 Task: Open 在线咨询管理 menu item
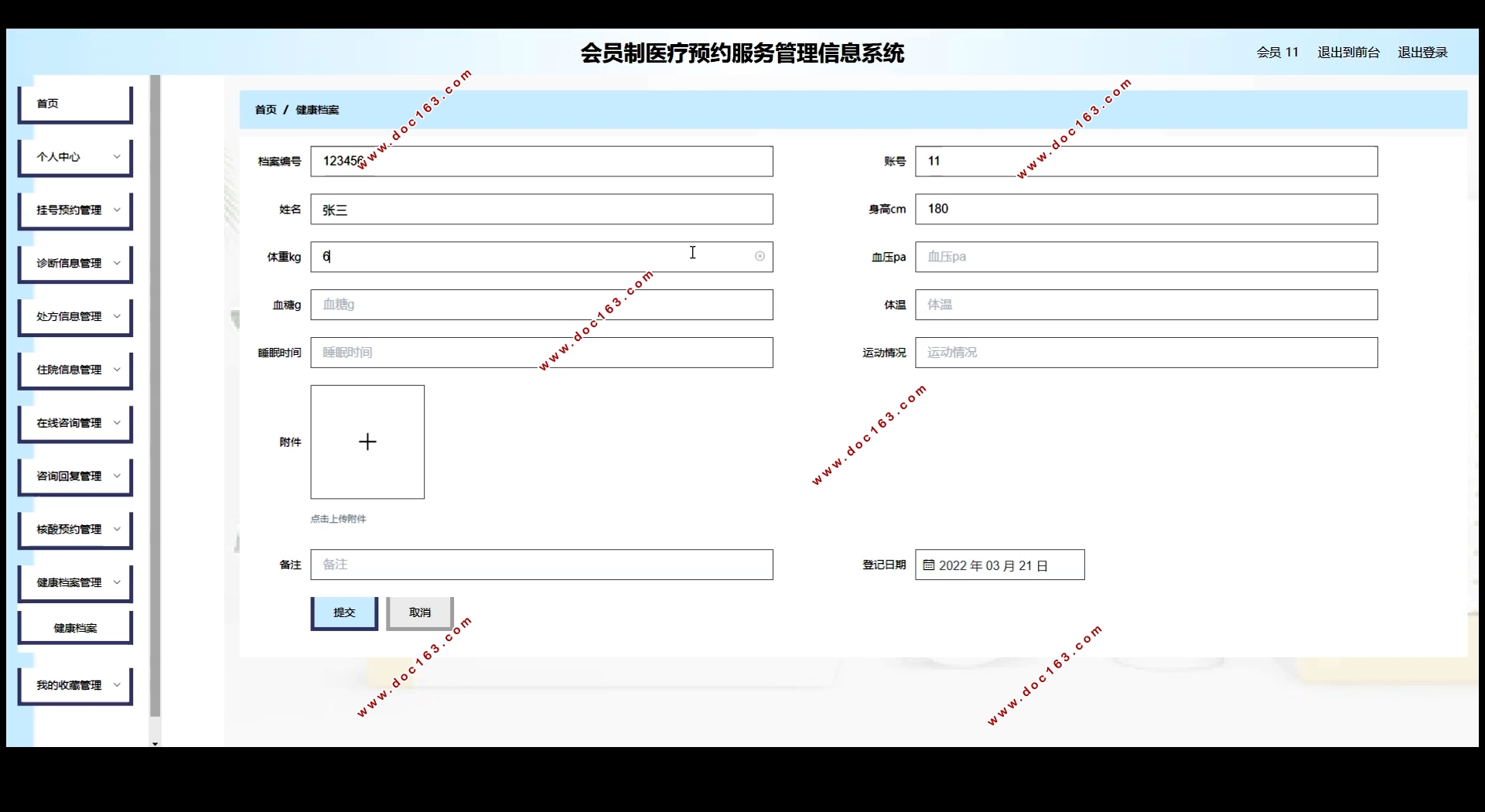pos(75,424)
